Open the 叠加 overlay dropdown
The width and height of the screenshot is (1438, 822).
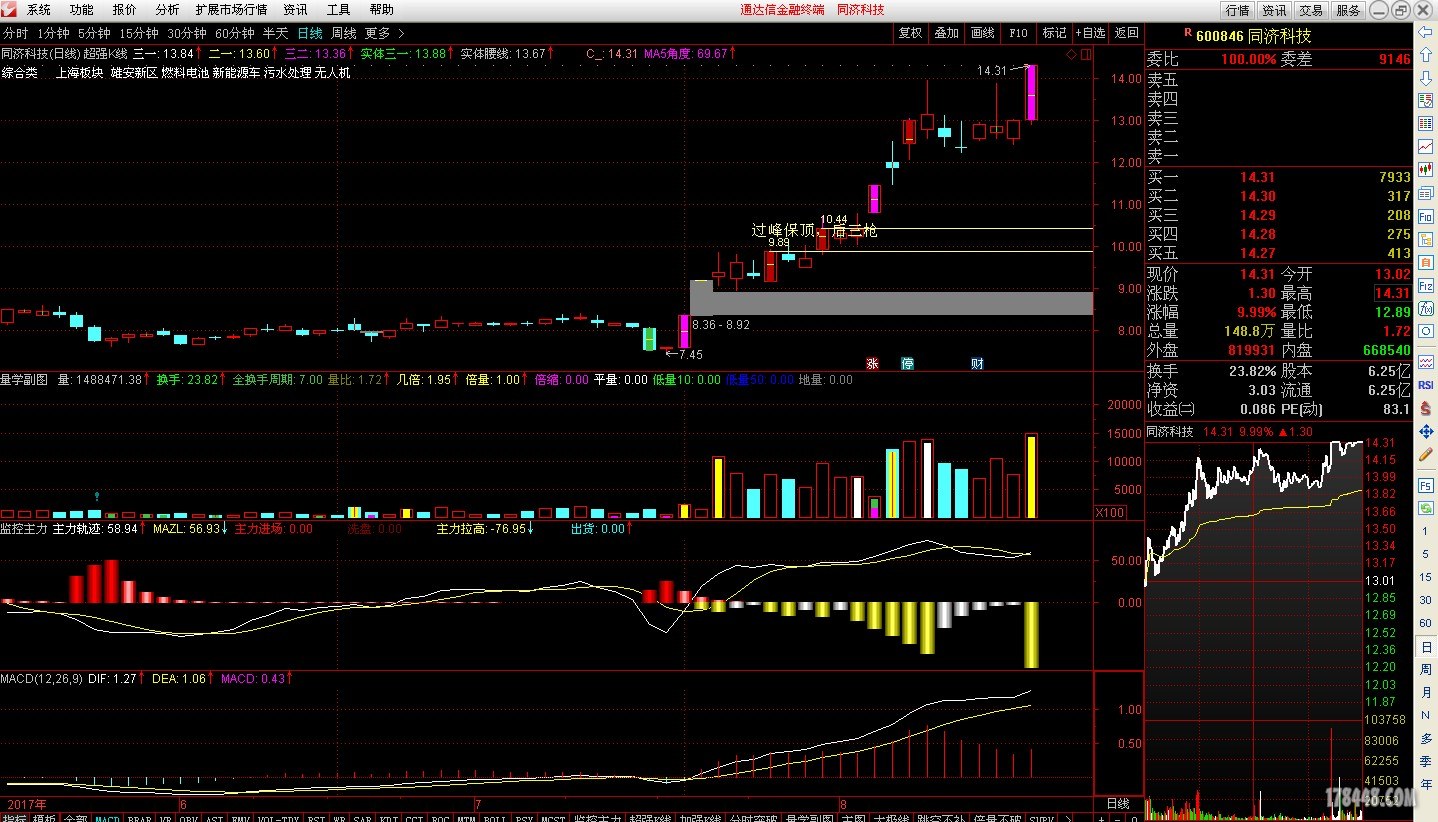(946, 33)
